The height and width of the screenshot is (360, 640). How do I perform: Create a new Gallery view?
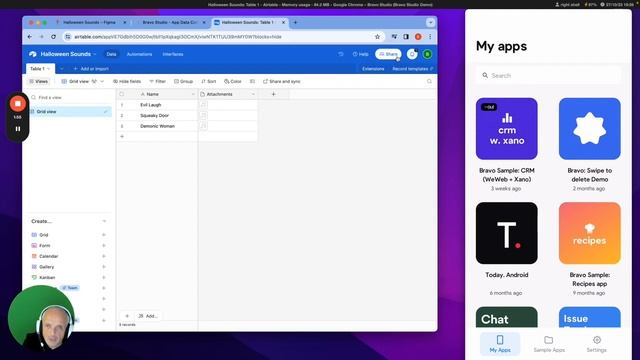[69, 267]
